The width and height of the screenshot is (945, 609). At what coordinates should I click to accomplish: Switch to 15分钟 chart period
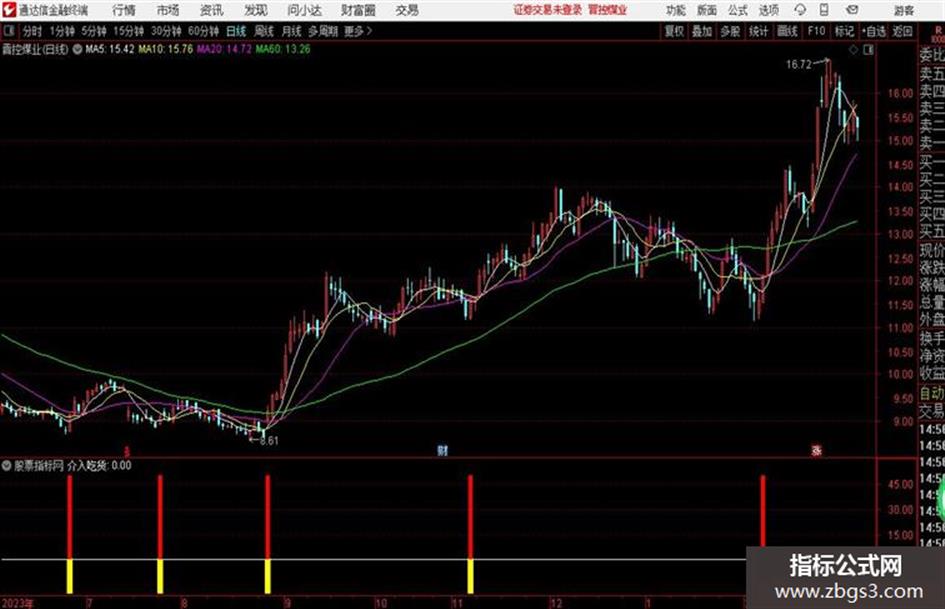coord(128,31)
